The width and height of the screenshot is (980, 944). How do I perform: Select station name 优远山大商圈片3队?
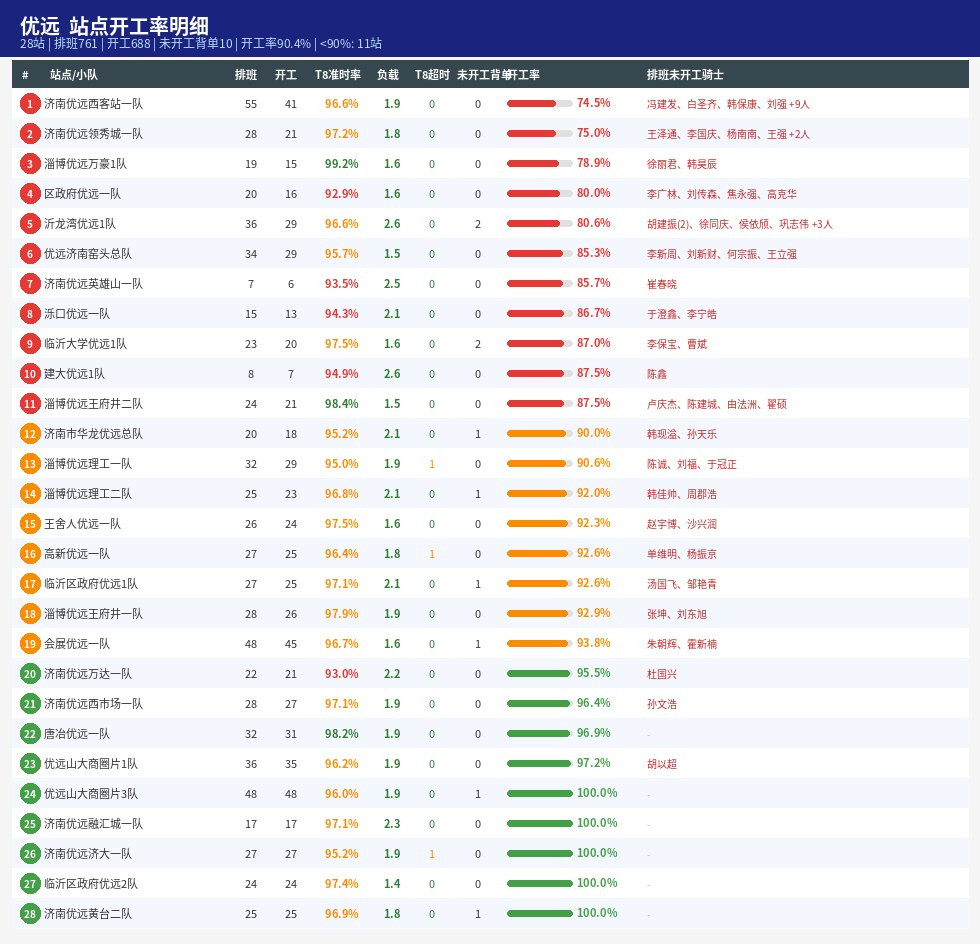coord(91,794)
